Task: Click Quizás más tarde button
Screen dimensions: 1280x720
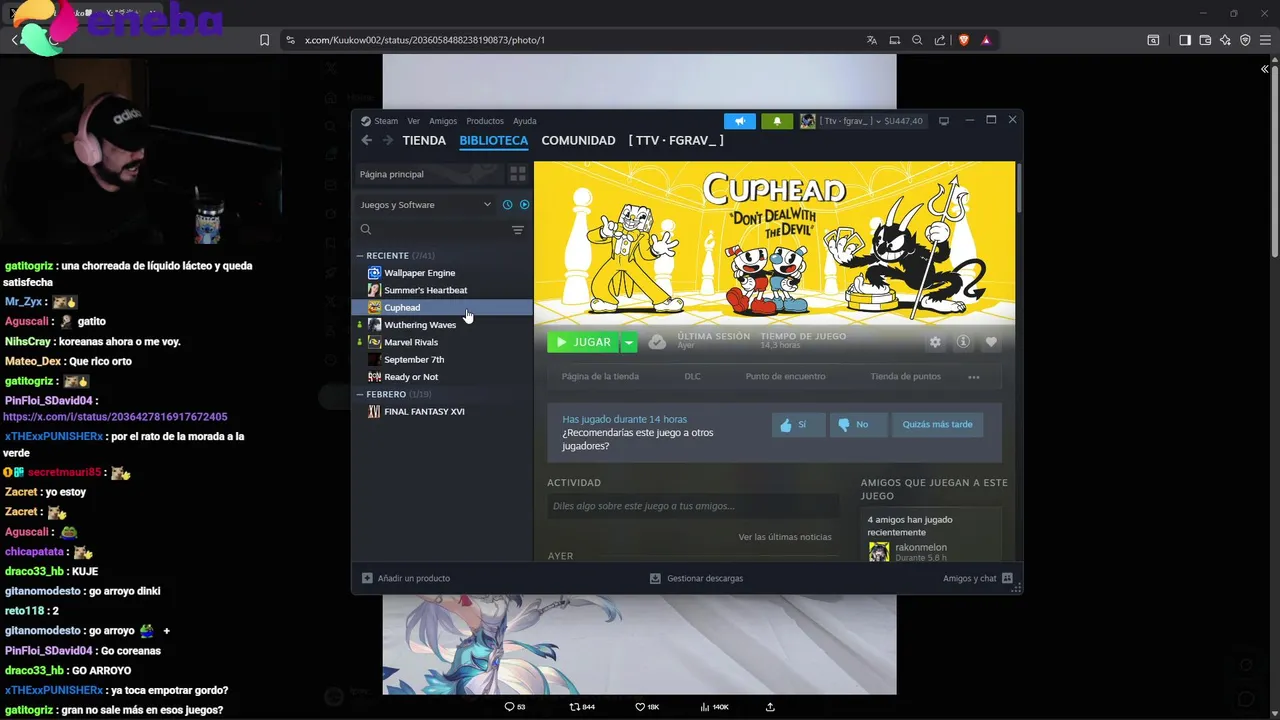Action: 937,425
